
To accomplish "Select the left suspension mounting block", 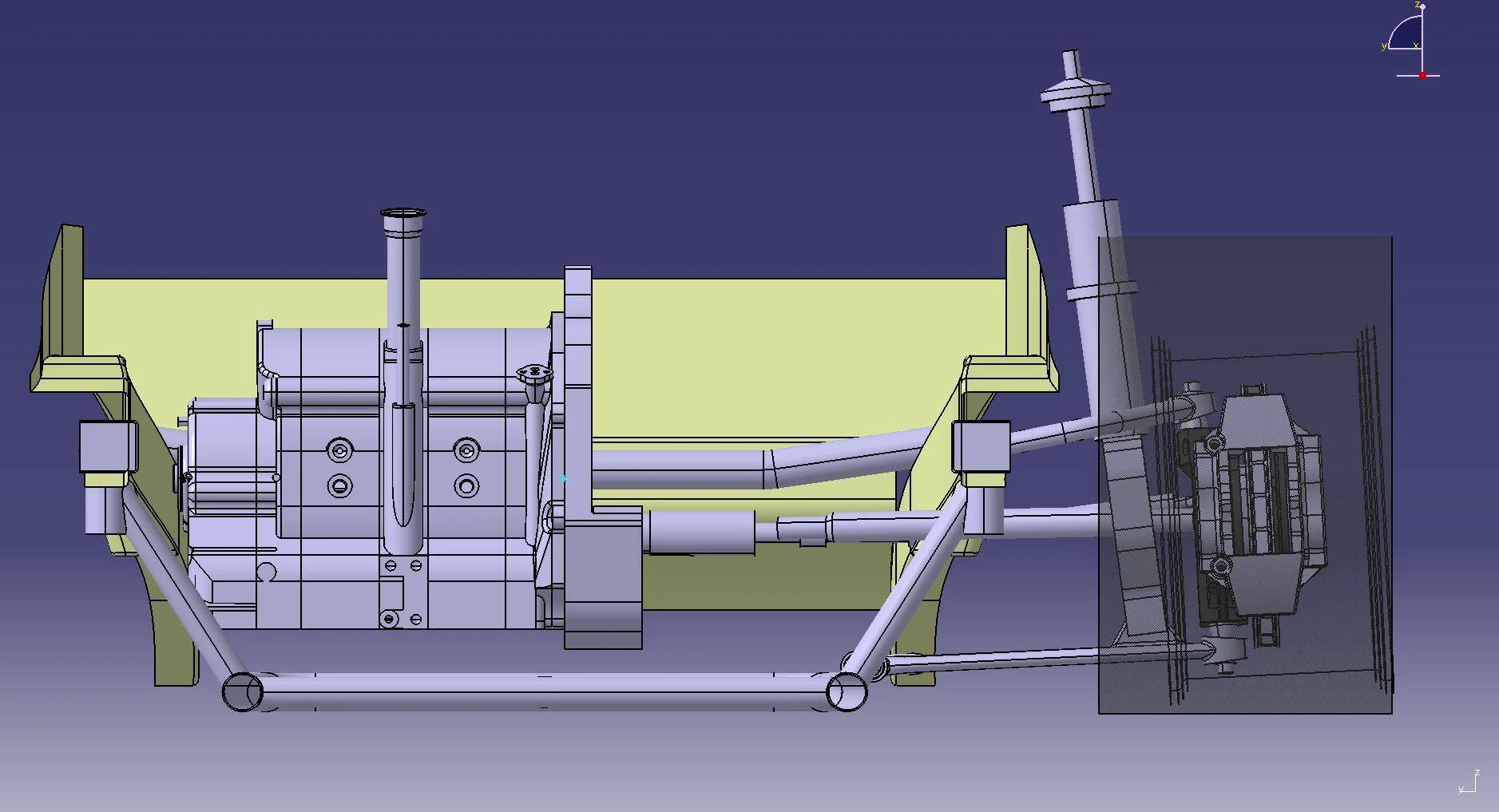I will 108,447.
